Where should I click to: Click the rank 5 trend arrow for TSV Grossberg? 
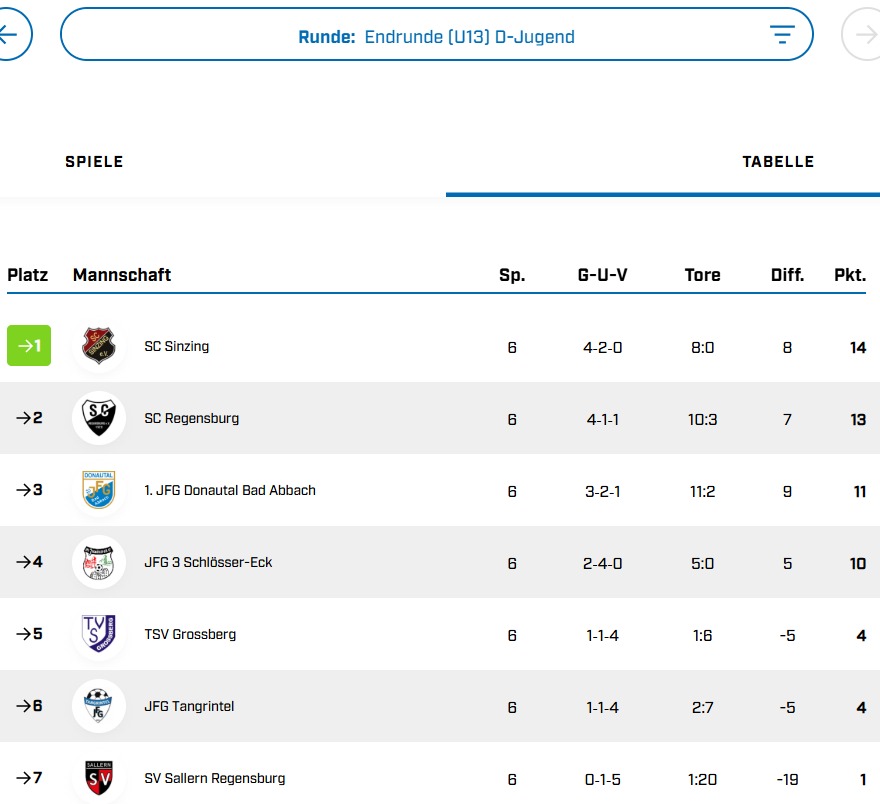(29, 634)
